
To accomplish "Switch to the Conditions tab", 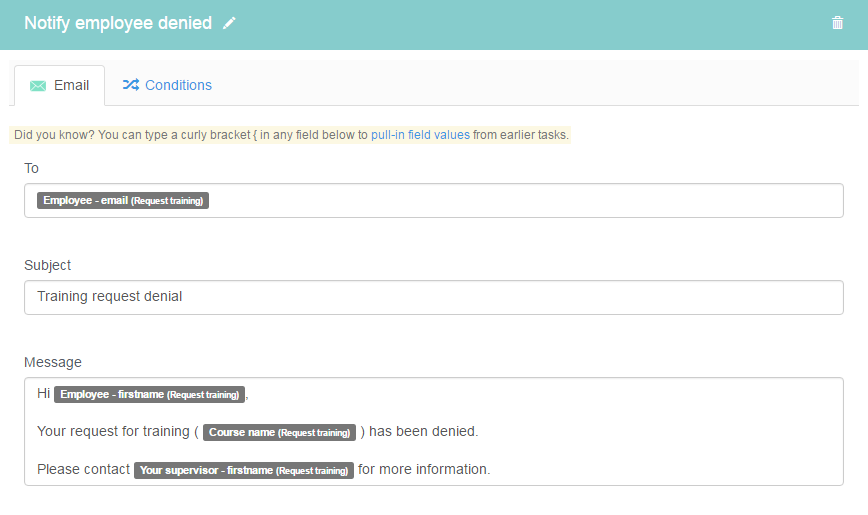I will tap(167, 85).
